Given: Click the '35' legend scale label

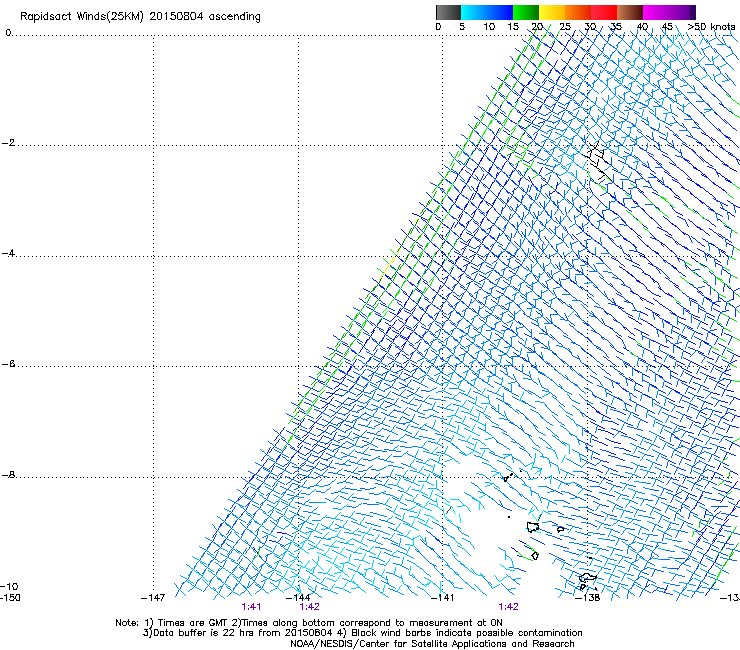Looking at the screenshot, I should [616, 27].
